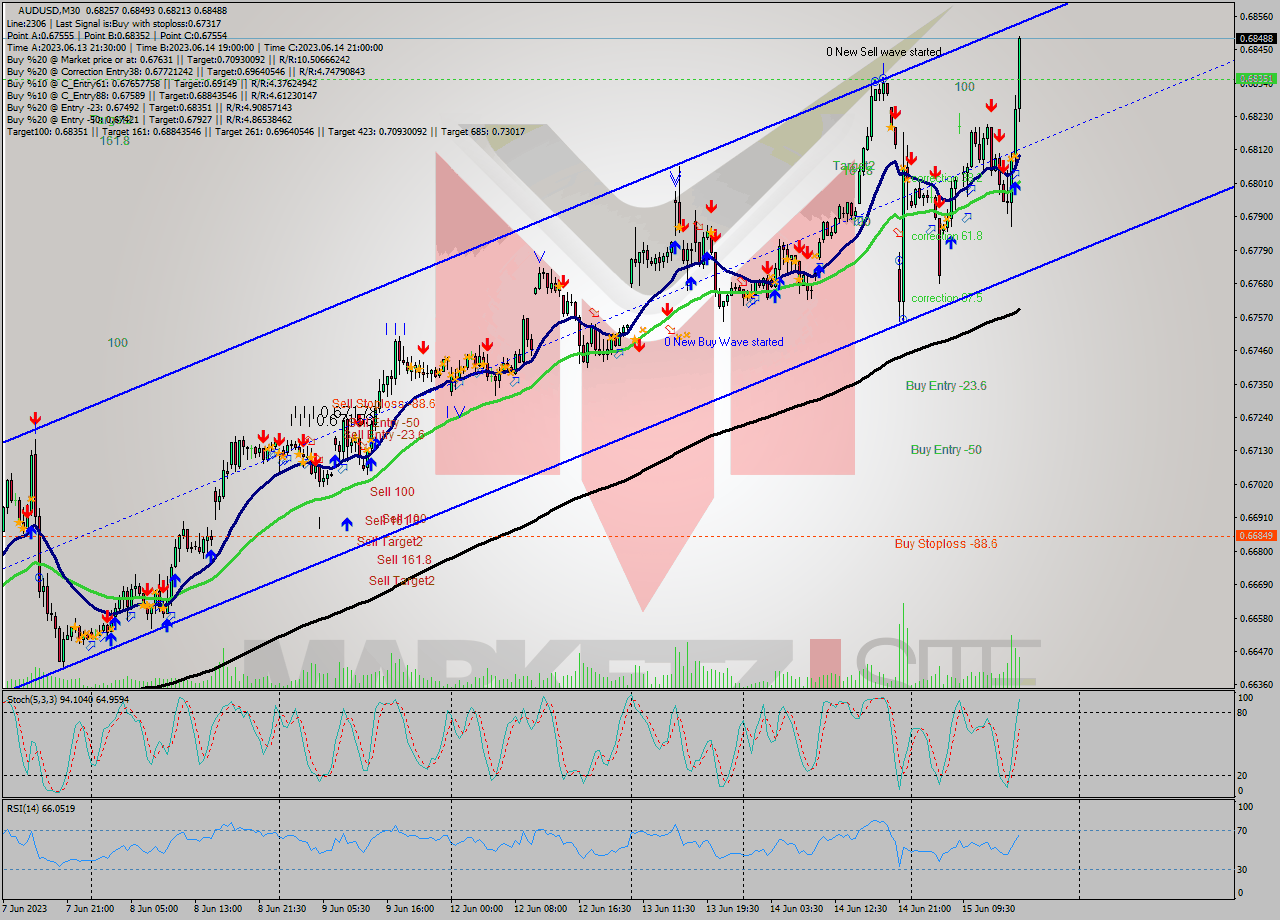
Task: Click the 0.68230 price axis label
Action: coord(1255,117)
